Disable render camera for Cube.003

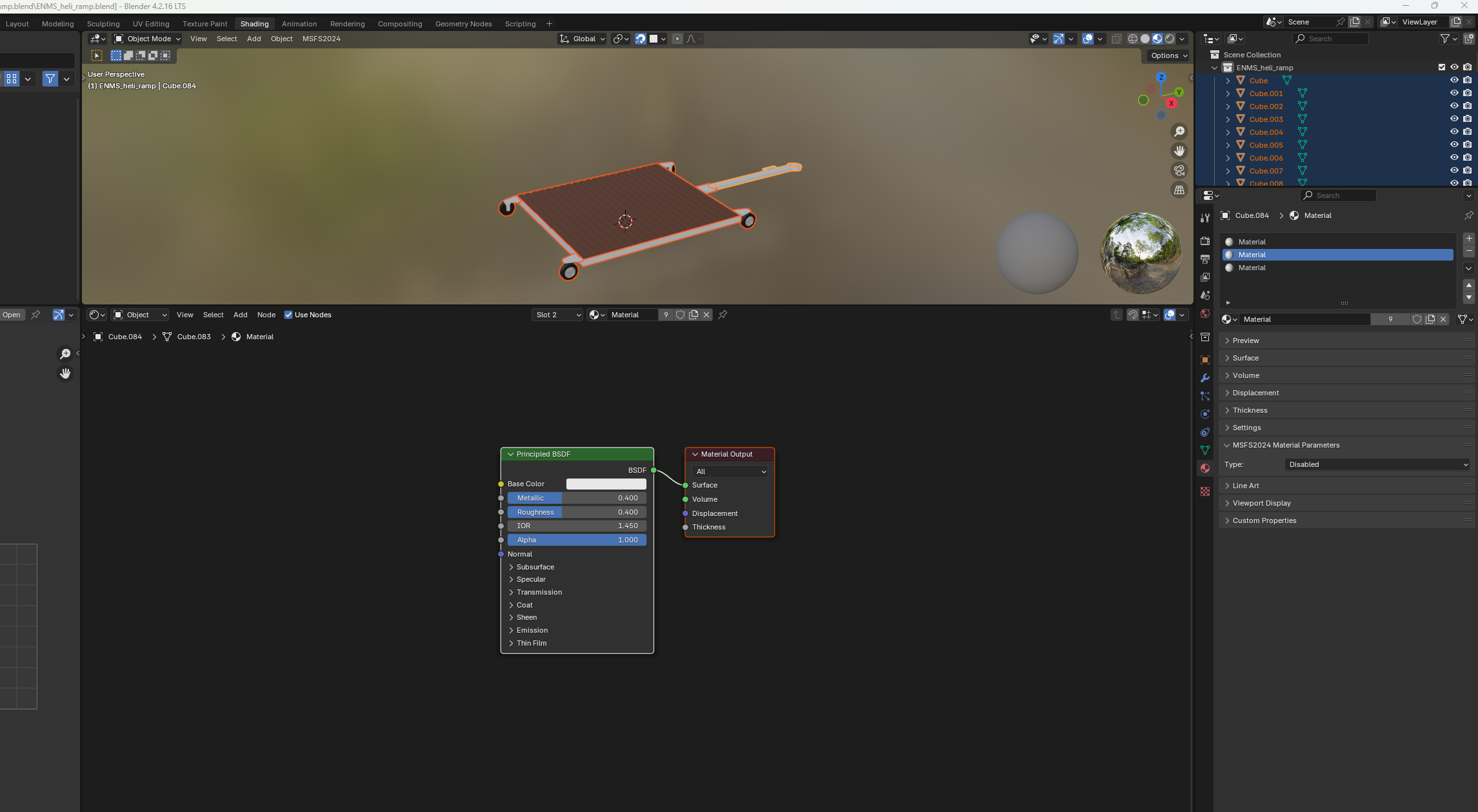[x=1467, y=119]
